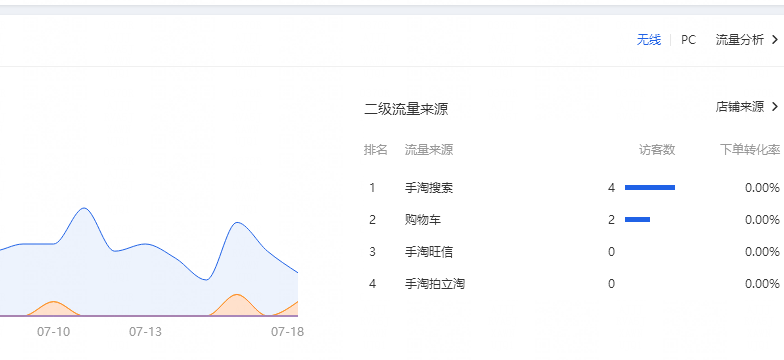Click the 07-10 date on chart axis
The height and width of the screenshot is (360, 784).
coord(54,332)
